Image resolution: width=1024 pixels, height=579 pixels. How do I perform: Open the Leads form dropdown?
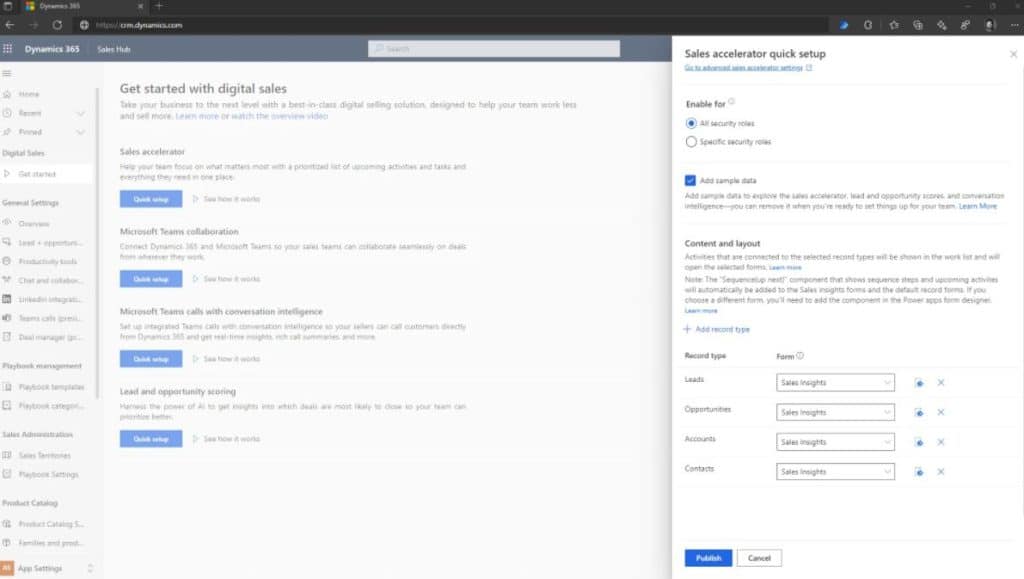point(835,383)
